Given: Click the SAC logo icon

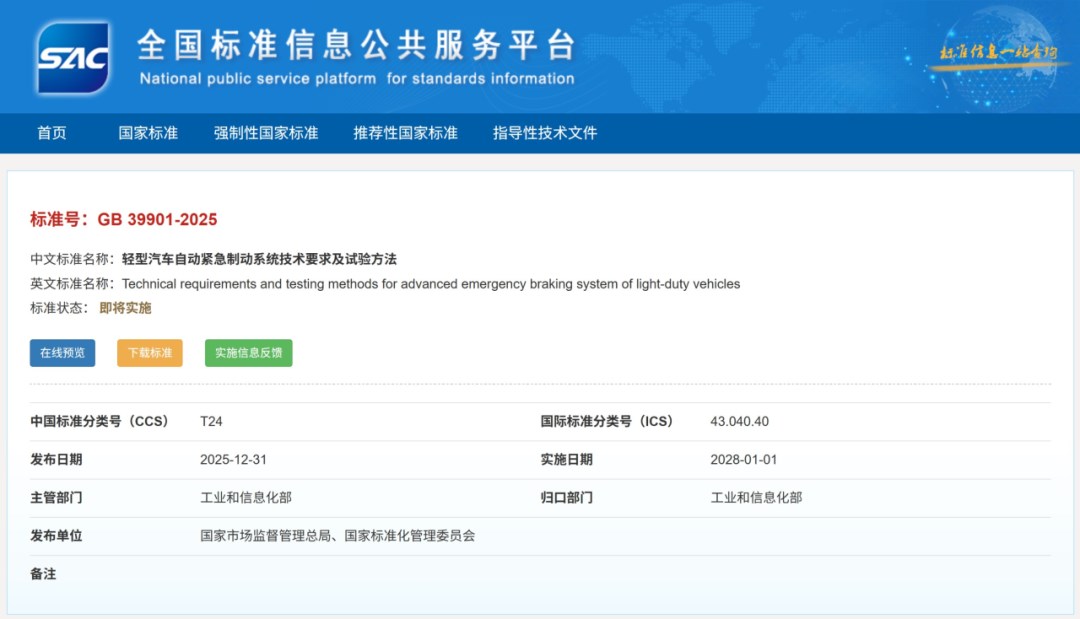Looking at the screenshot, I should [73, 57].
